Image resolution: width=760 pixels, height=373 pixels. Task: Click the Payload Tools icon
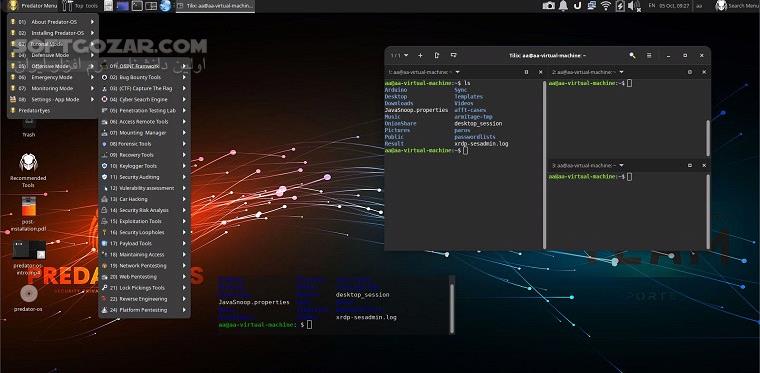[x=104, y=243]
